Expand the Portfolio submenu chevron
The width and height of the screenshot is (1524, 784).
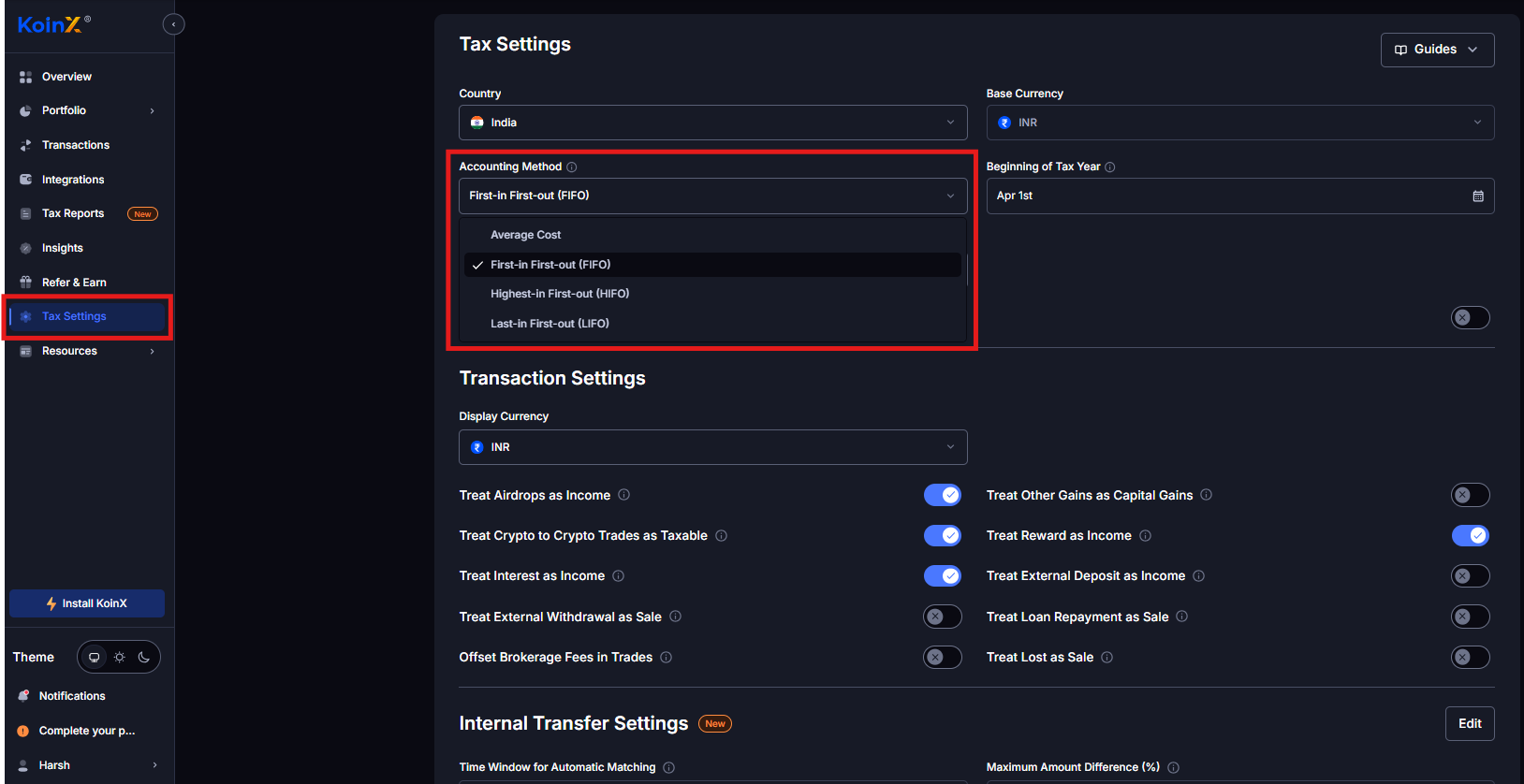pos(153,111)
